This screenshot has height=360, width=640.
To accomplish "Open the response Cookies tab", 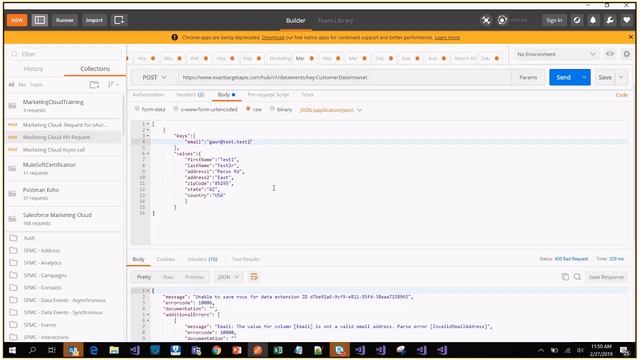I will pos(165,259).
